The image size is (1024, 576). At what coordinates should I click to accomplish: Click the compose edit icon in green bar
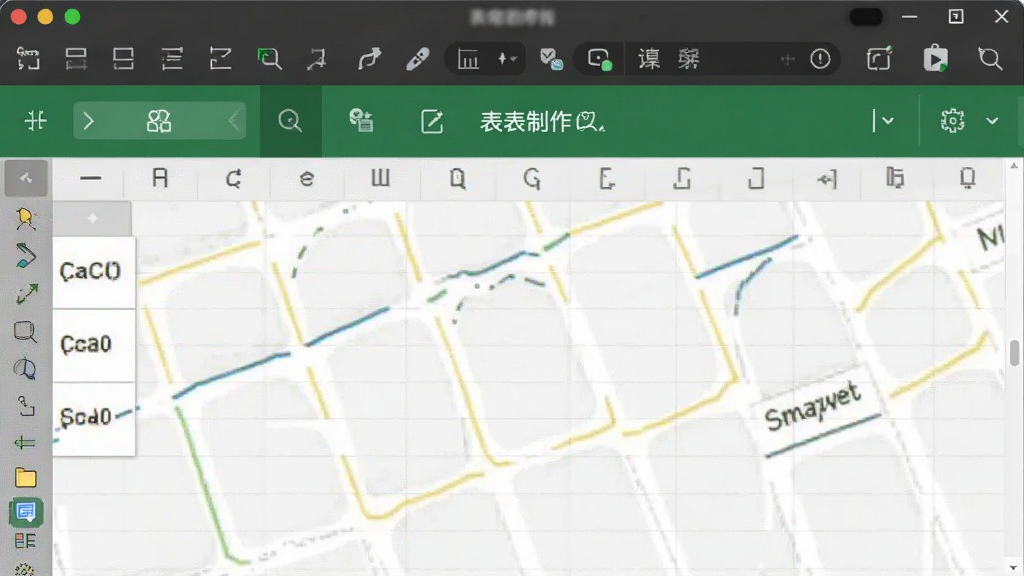432,121
